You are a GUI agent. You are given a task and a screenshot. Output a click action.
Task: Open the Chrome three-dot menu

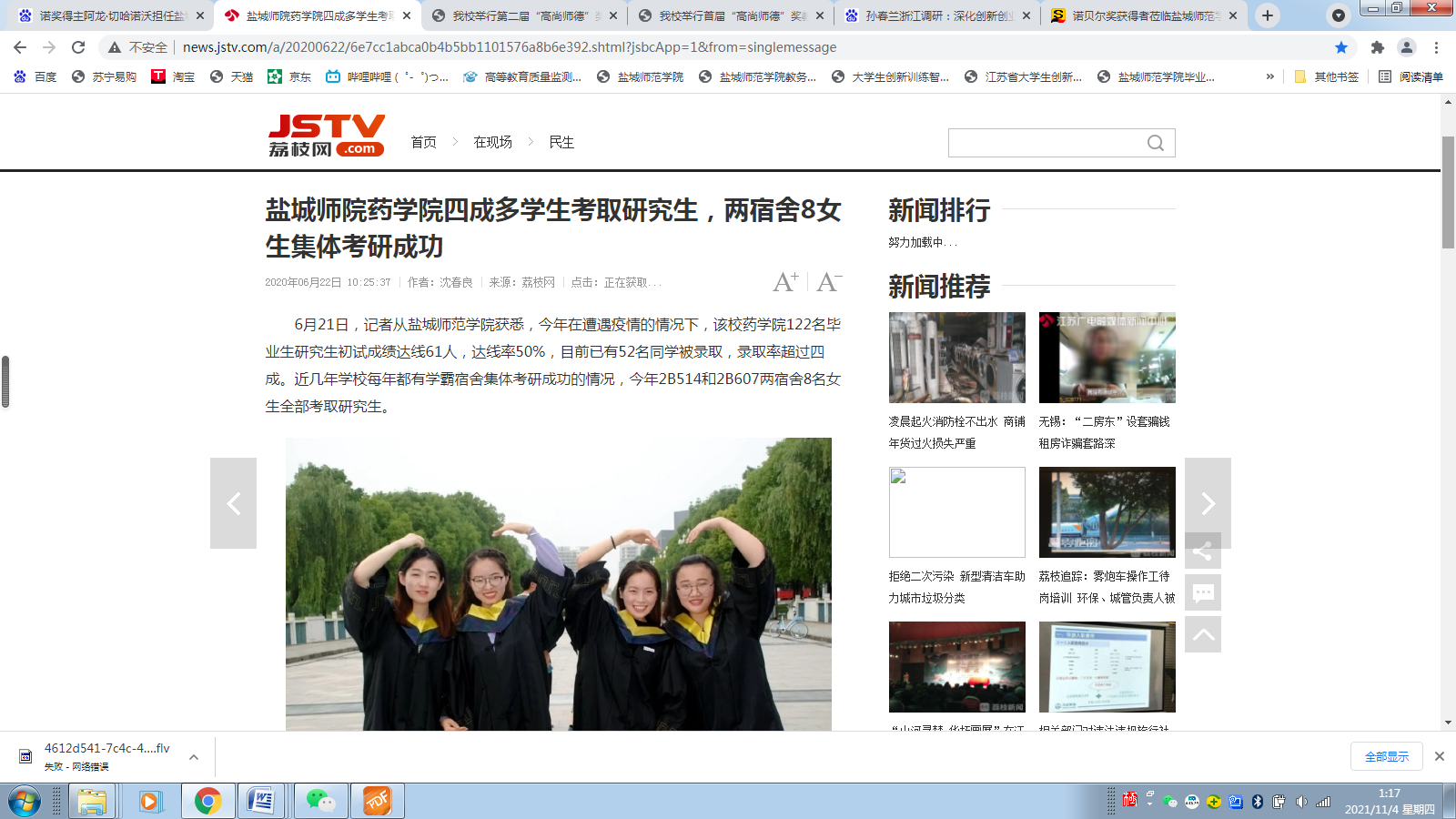pos(1436,47)
